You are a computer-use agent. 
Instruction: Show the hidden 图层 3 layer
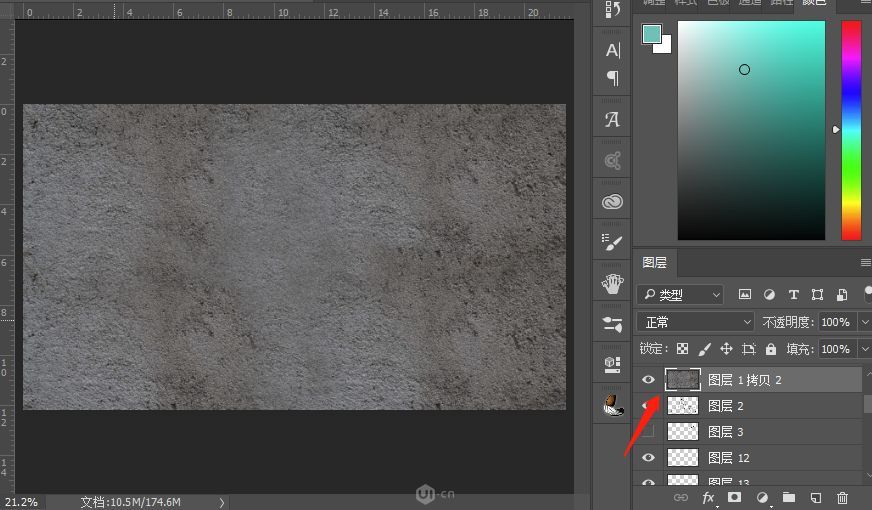point(648,432)
